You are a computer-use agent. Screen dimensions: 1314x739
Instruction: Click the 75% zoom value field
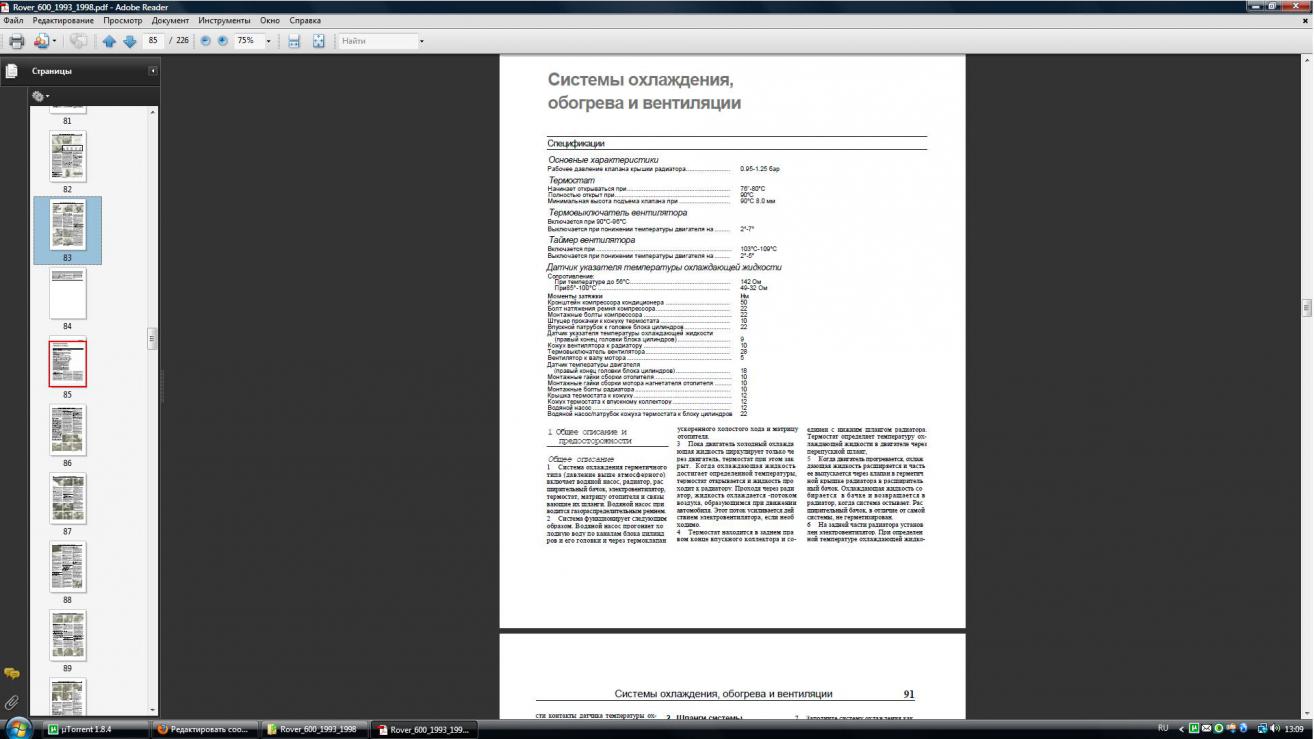tap(247, 41)
